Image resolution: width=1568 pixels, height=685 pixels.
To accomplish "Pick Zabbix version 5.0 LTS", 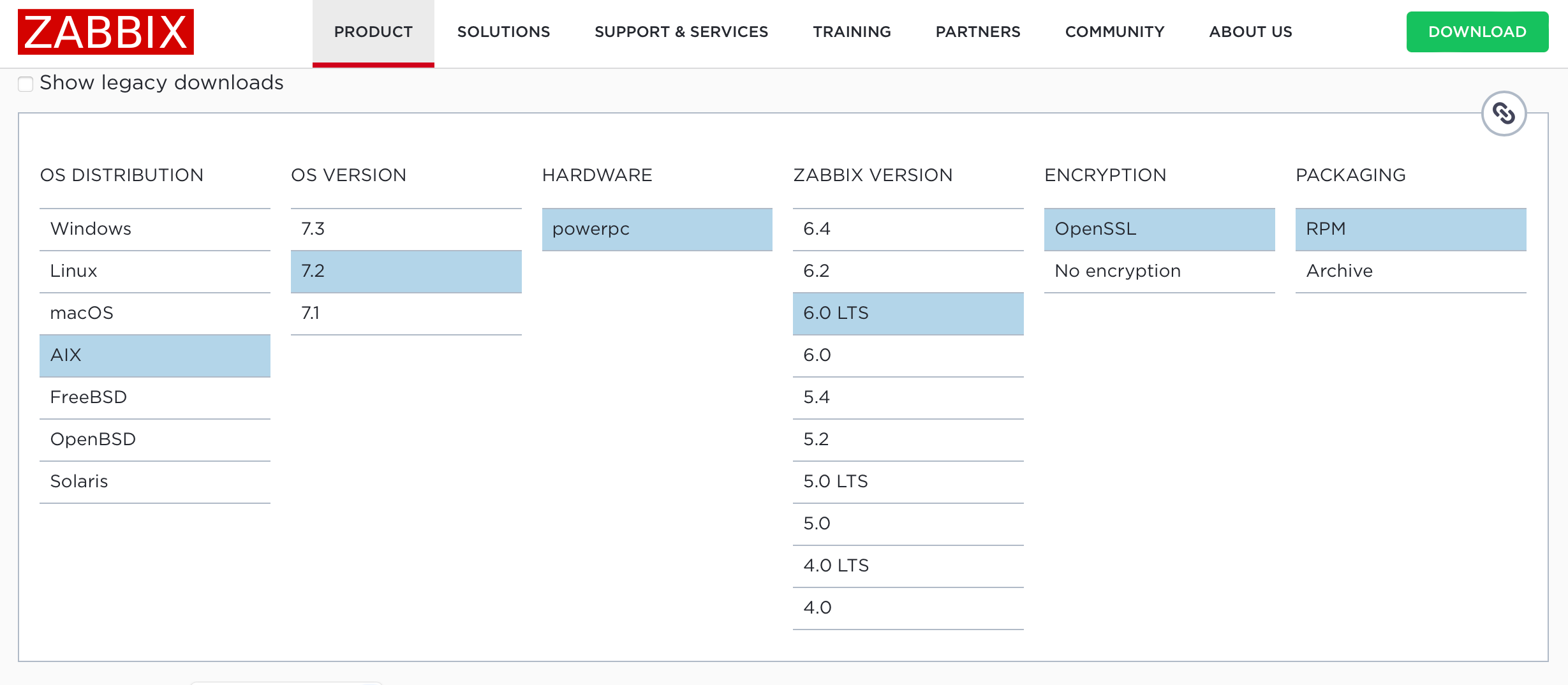I will click(x=908, y=482).
